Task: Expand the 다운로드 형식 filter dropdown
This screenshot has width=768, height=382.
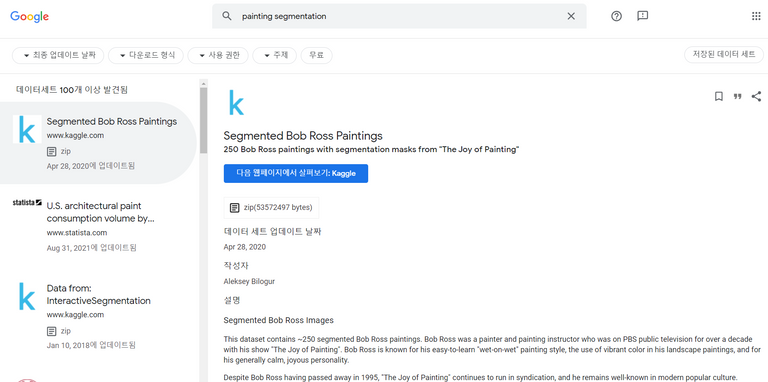Action: tap(146, 55)
